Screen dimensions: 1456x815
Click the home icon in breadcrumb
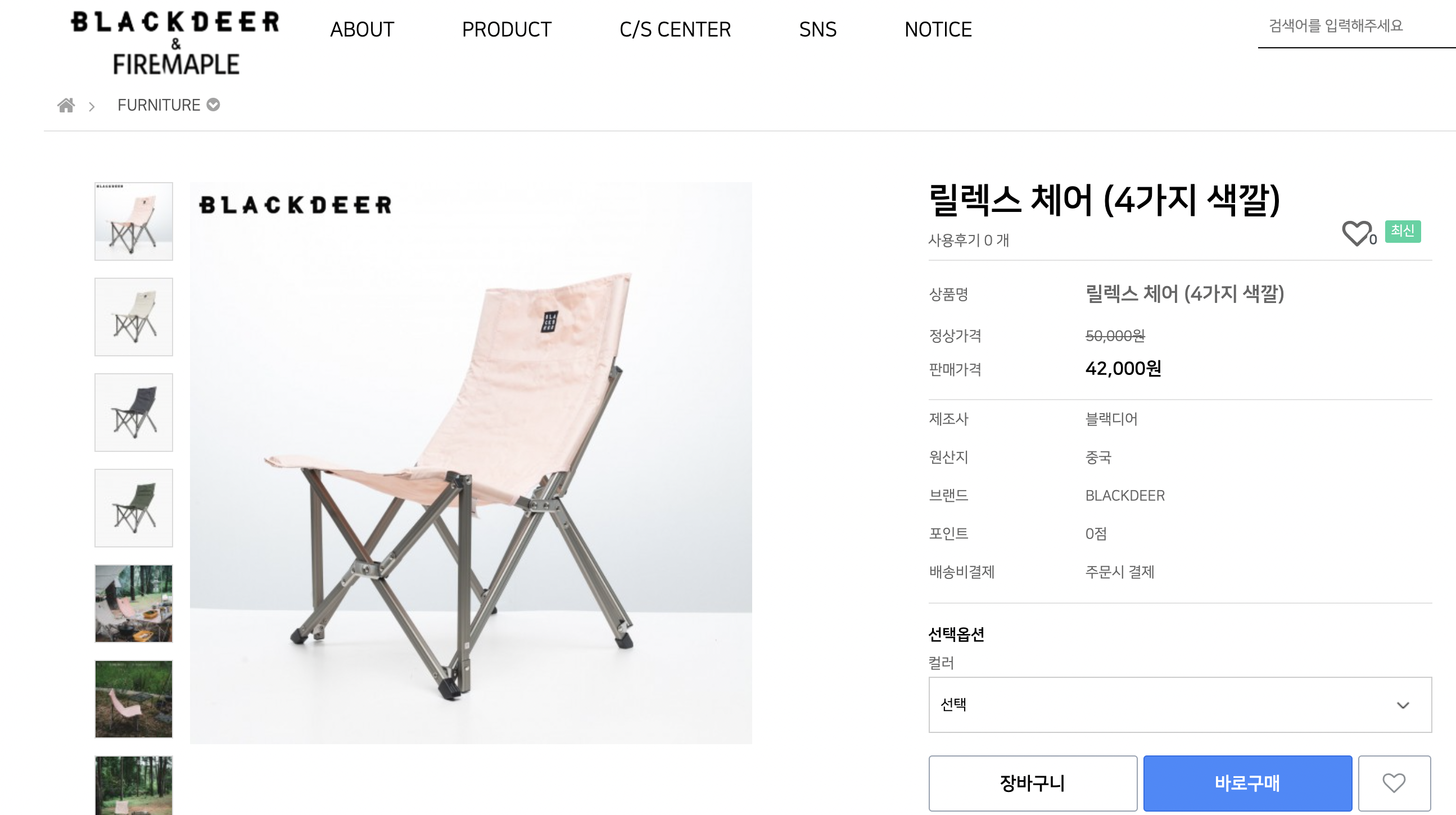(x=66, y=105)
